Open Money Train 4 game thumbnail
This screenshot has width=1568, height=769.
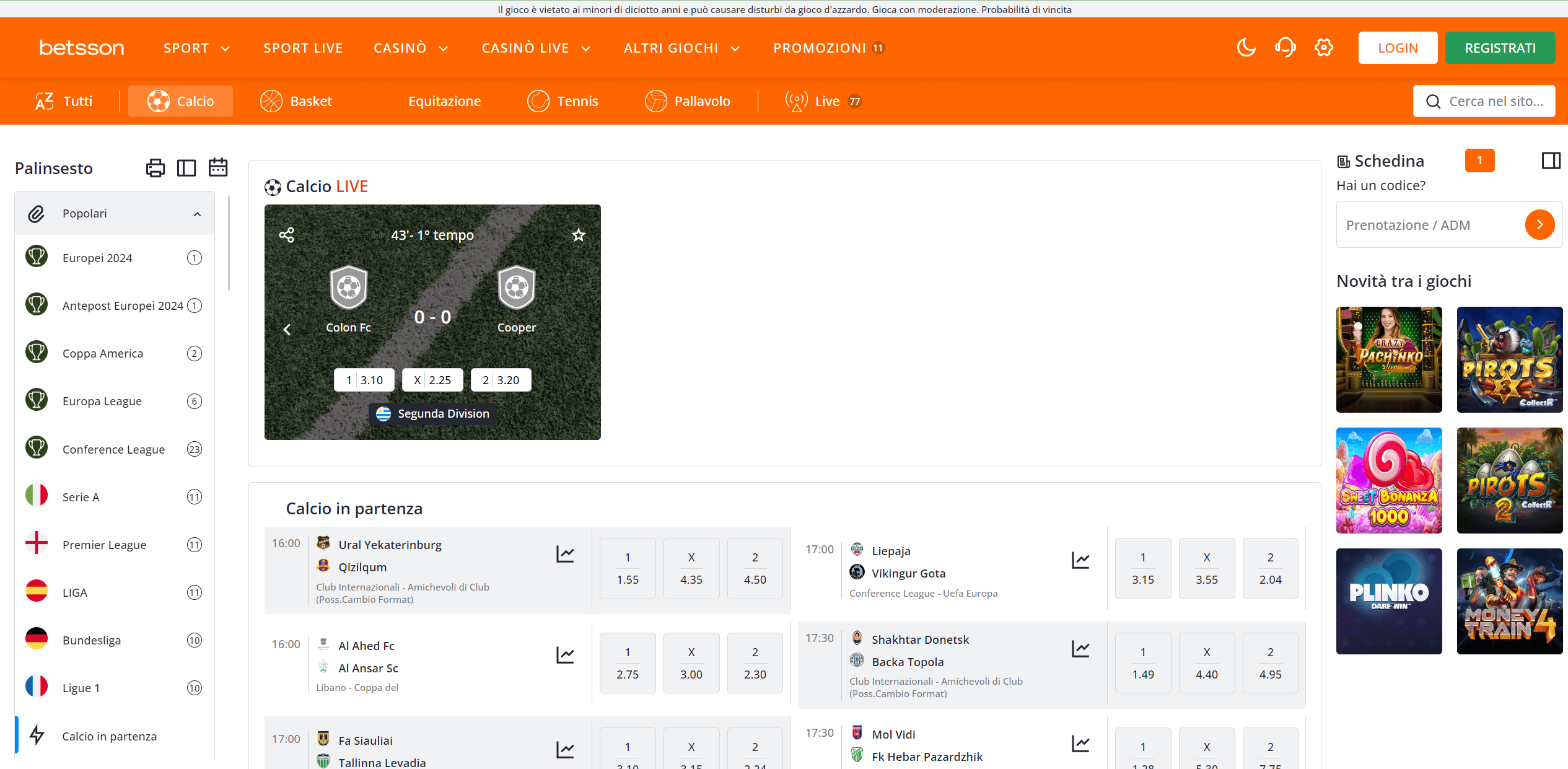click(1510, 601)
